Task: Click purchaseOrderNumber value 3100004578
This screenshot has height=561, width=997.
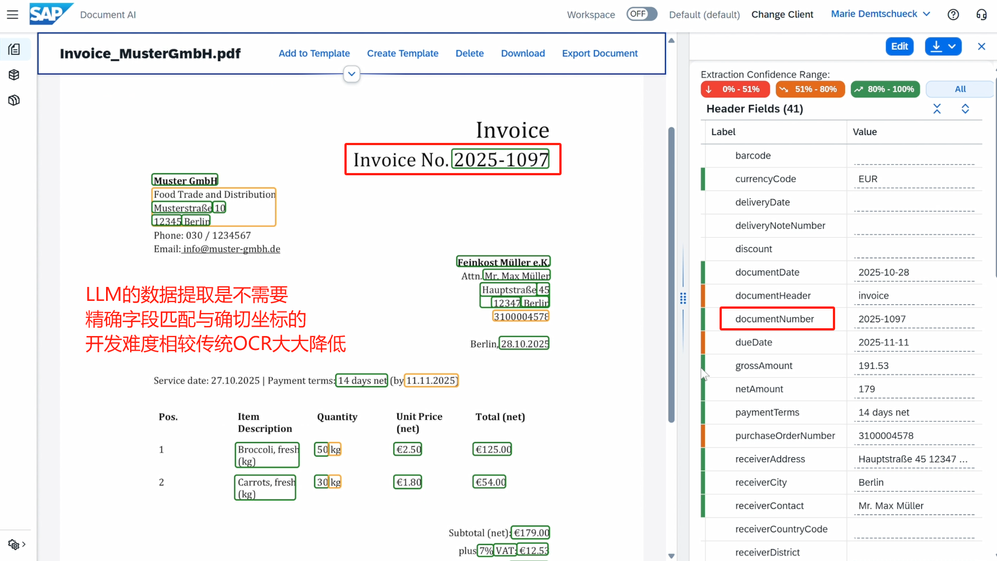Action: 886,436
